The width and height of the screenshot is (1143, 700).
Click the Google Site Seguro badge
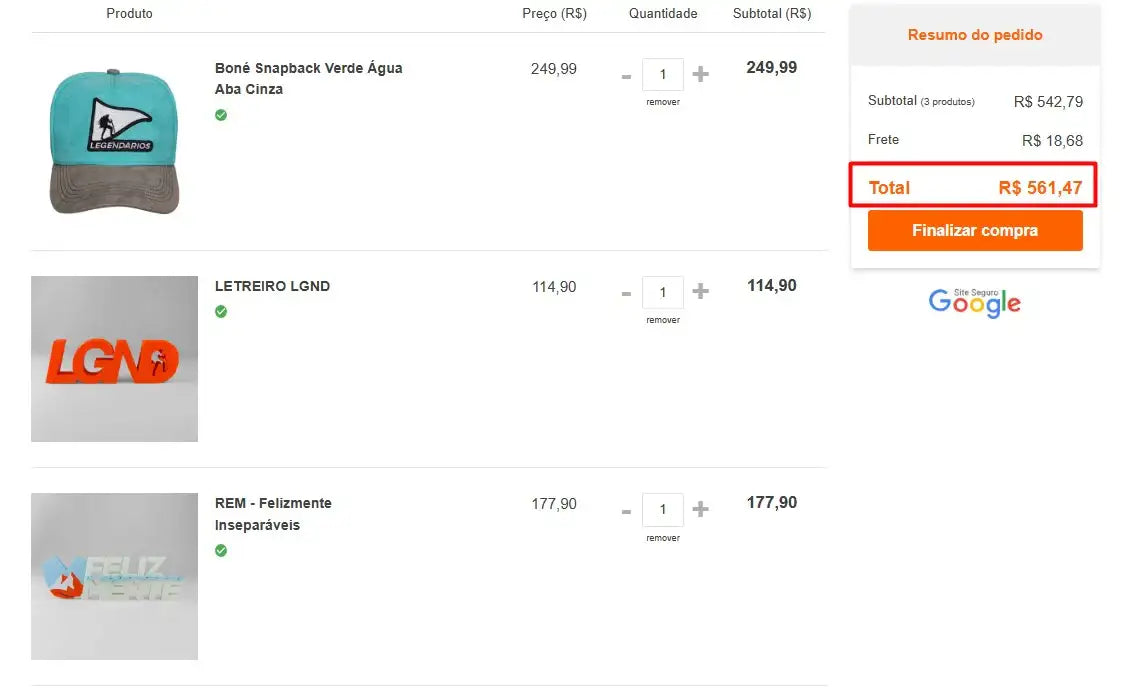tap(974, 302)
